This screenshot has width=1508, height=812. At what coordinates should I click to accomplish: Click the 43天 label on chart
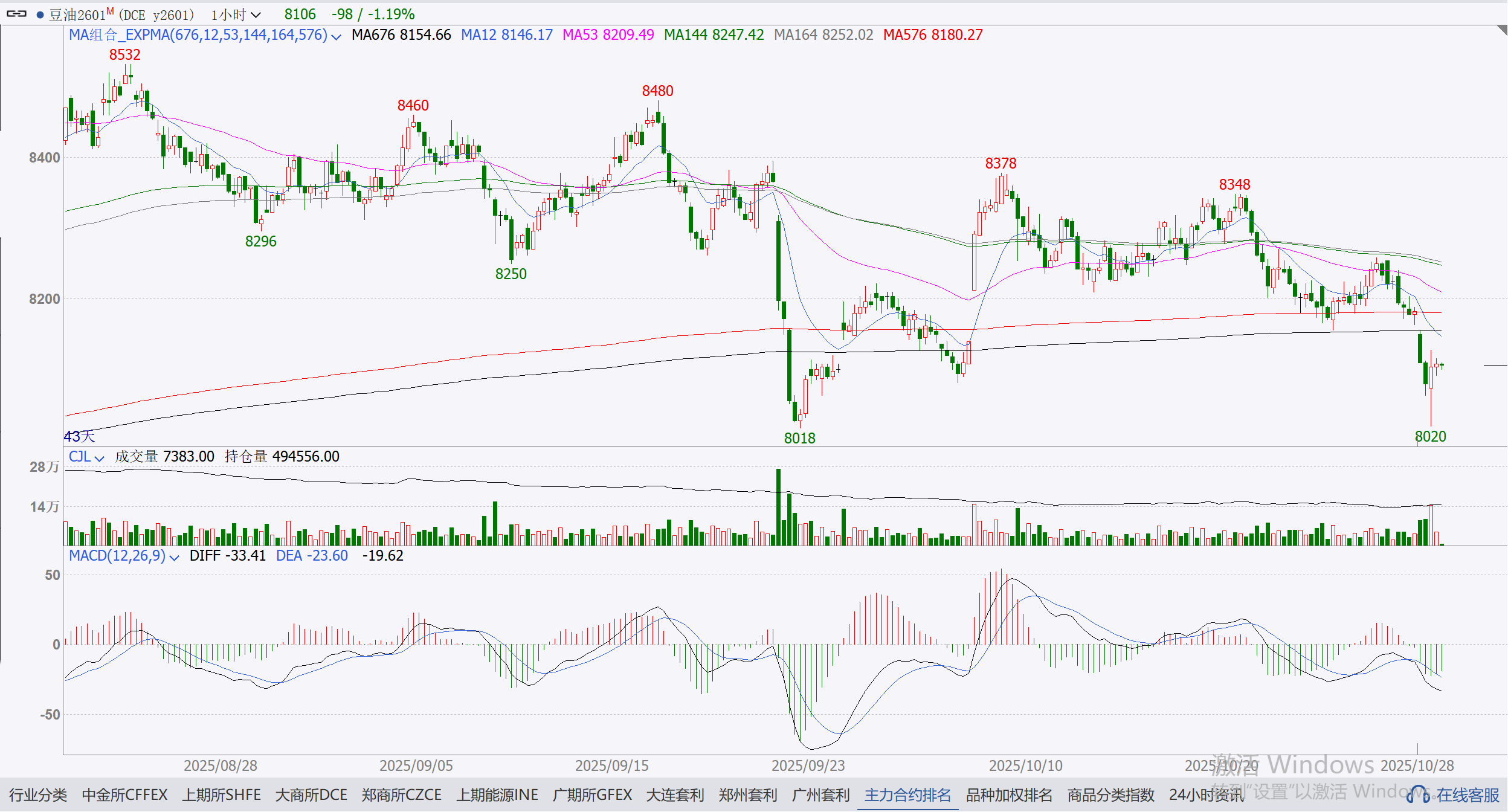[x=79, y=436]
